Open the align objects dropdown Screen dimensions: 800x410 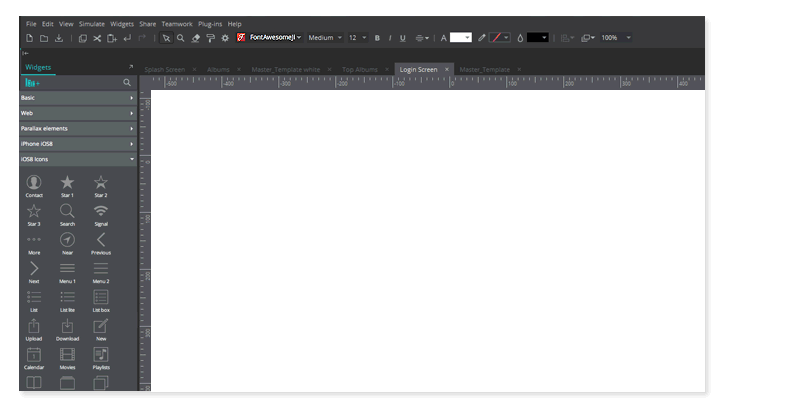567,38
